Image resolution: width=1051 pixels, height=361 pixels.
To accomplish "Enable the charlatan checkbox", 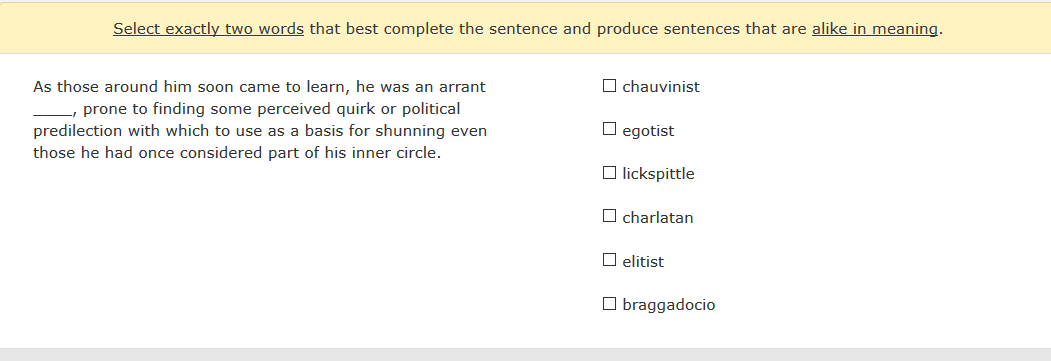I will [609, 216].
